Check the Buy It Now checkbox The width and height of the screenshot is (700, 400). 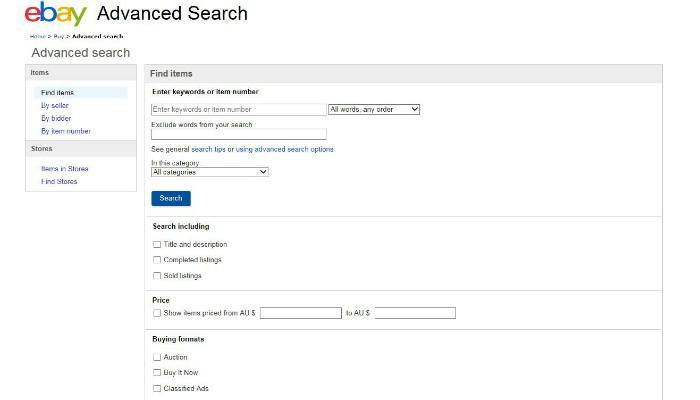pyautogui.click(x=157, y=372)
